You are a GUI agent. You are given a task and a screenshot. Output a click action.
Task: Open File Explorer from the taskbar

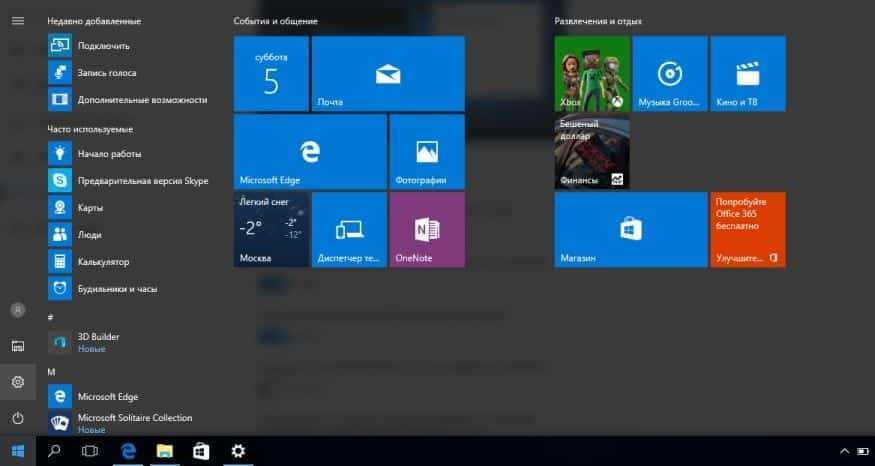tap(165, 451)
